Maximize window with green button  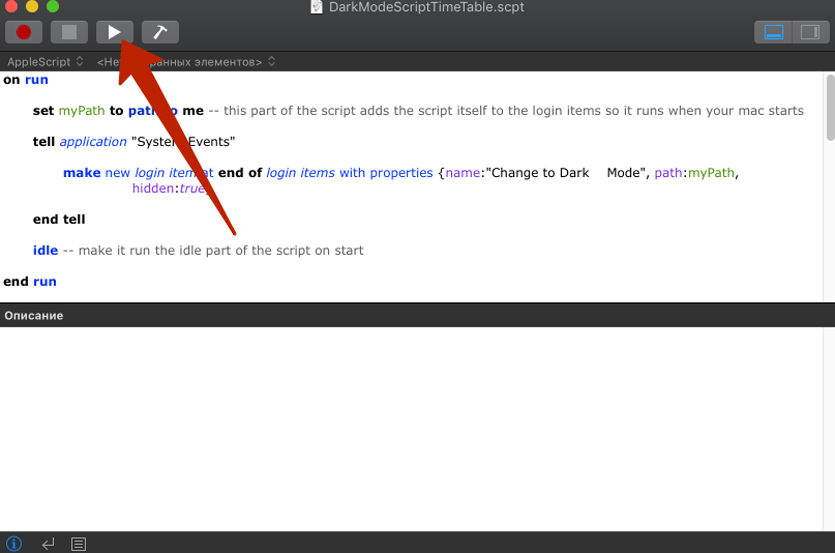53,6
